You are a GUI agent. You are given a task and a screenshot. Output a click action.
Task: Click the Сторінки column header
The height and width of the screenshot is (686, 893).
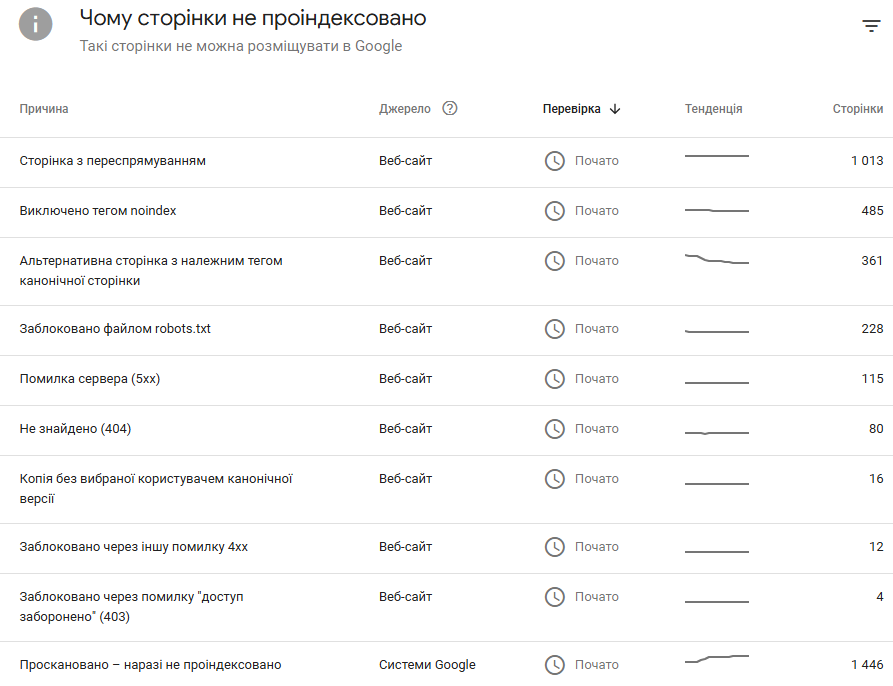point(858,109)
